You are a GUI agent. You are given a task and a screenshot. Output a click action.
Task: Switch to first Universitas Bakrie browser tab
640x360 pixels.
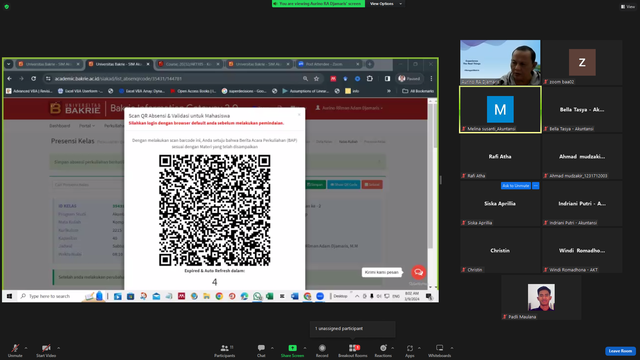pos(48,64)
